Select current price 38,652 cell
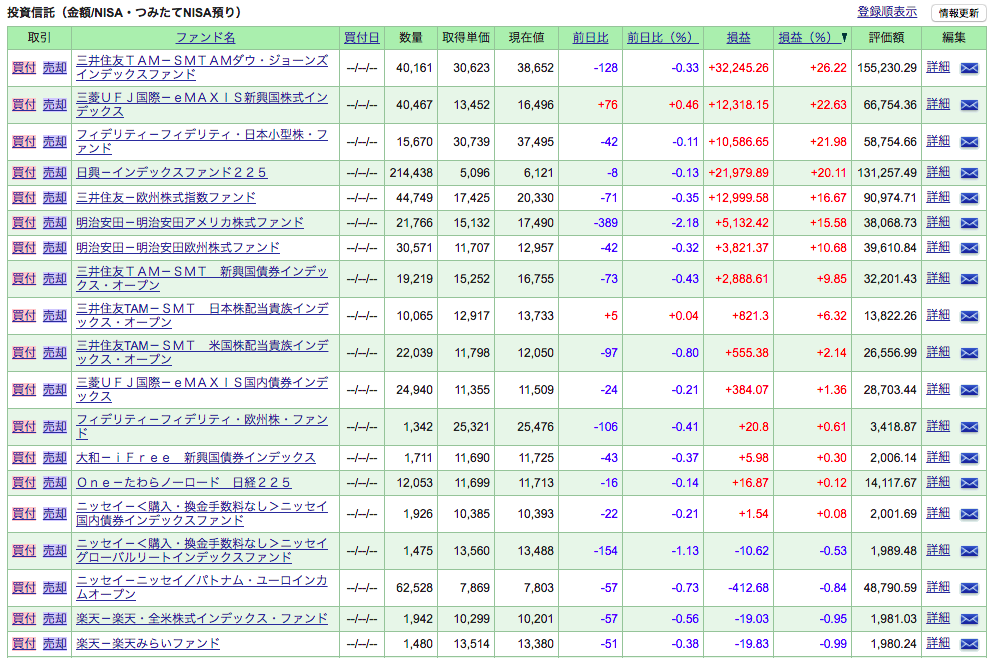Viewport: 996px width, 658px height. tap(527, 68)
